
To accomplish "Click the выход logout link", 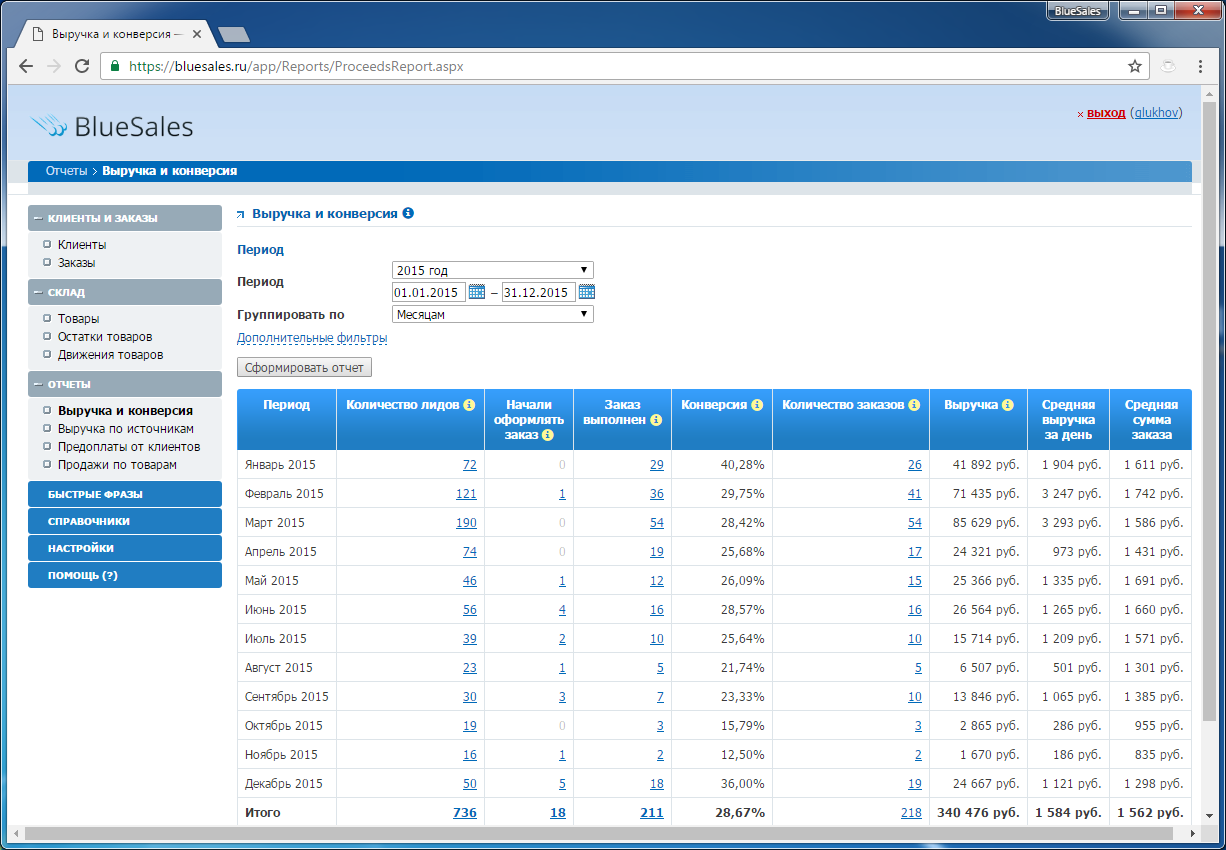I will tap(1106, 113).
